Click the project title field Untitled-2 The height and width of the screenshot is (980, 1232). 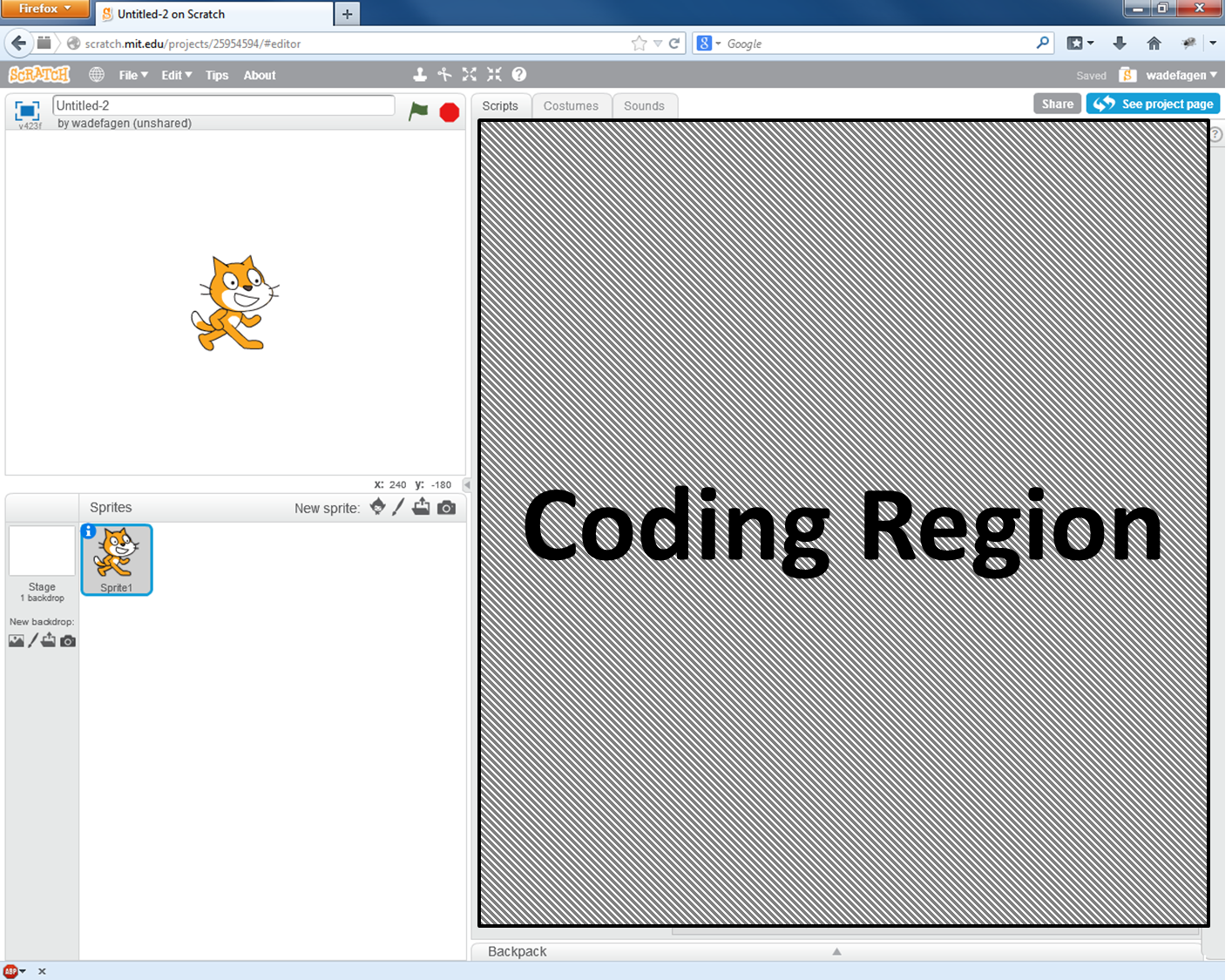coord(223,105)
